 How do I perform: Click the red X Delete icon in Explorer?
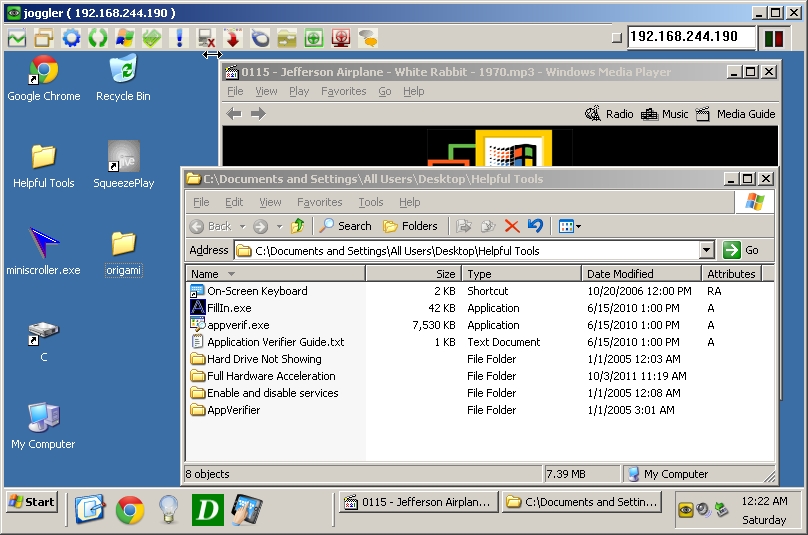[512, 226]
